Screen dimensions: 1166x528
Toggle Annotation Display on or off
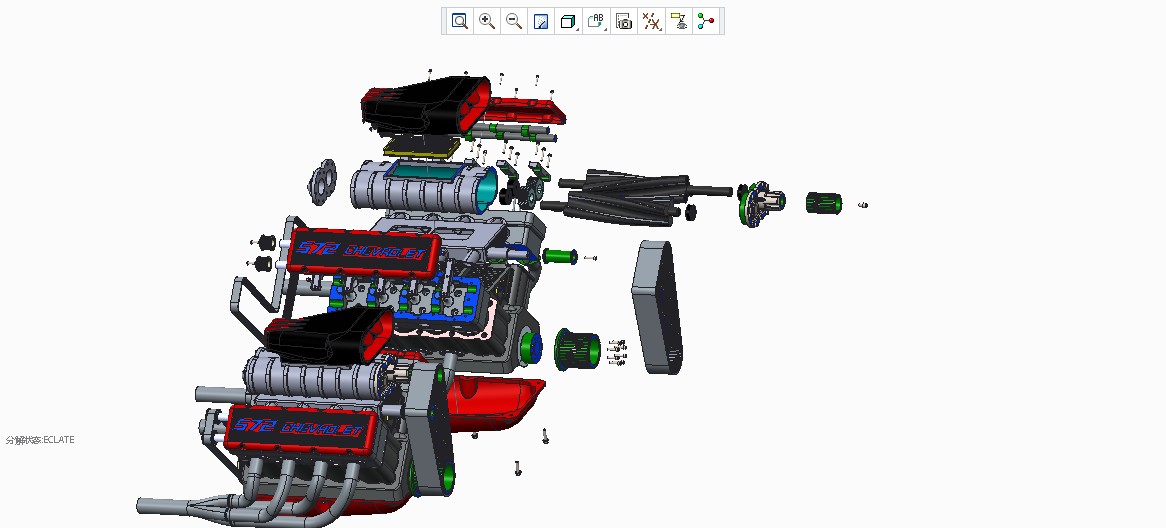(x=679, y=21)
